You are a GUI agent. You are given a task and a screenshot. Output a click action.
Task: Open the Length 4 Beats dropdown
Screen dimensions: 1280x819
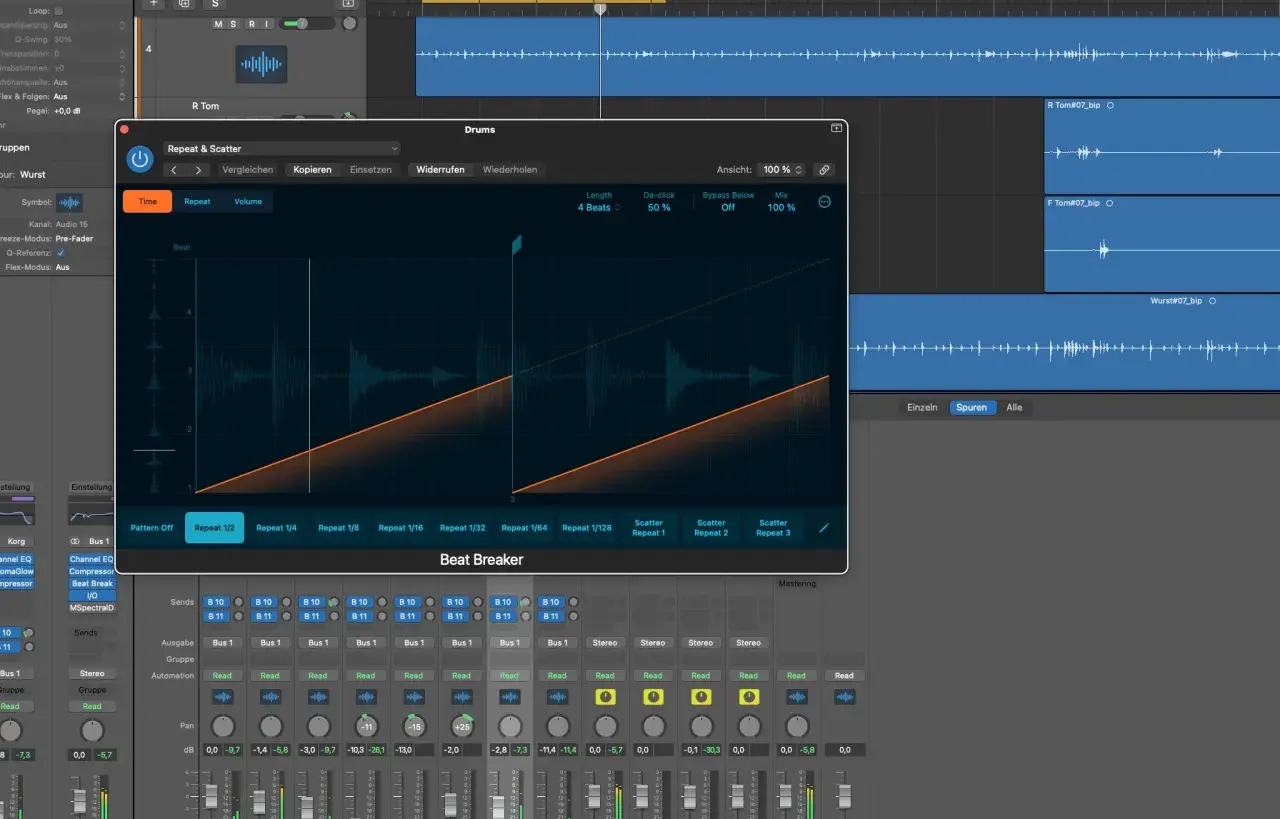click(598, 208)
